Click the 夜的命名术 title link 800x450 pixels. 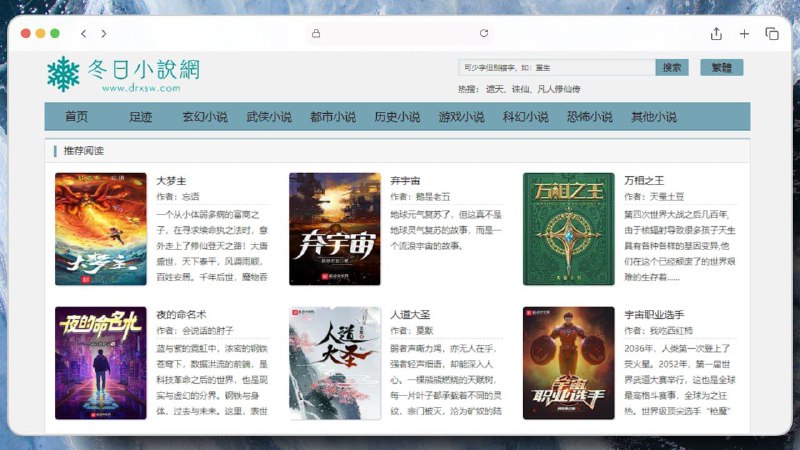tap(181, 315)
